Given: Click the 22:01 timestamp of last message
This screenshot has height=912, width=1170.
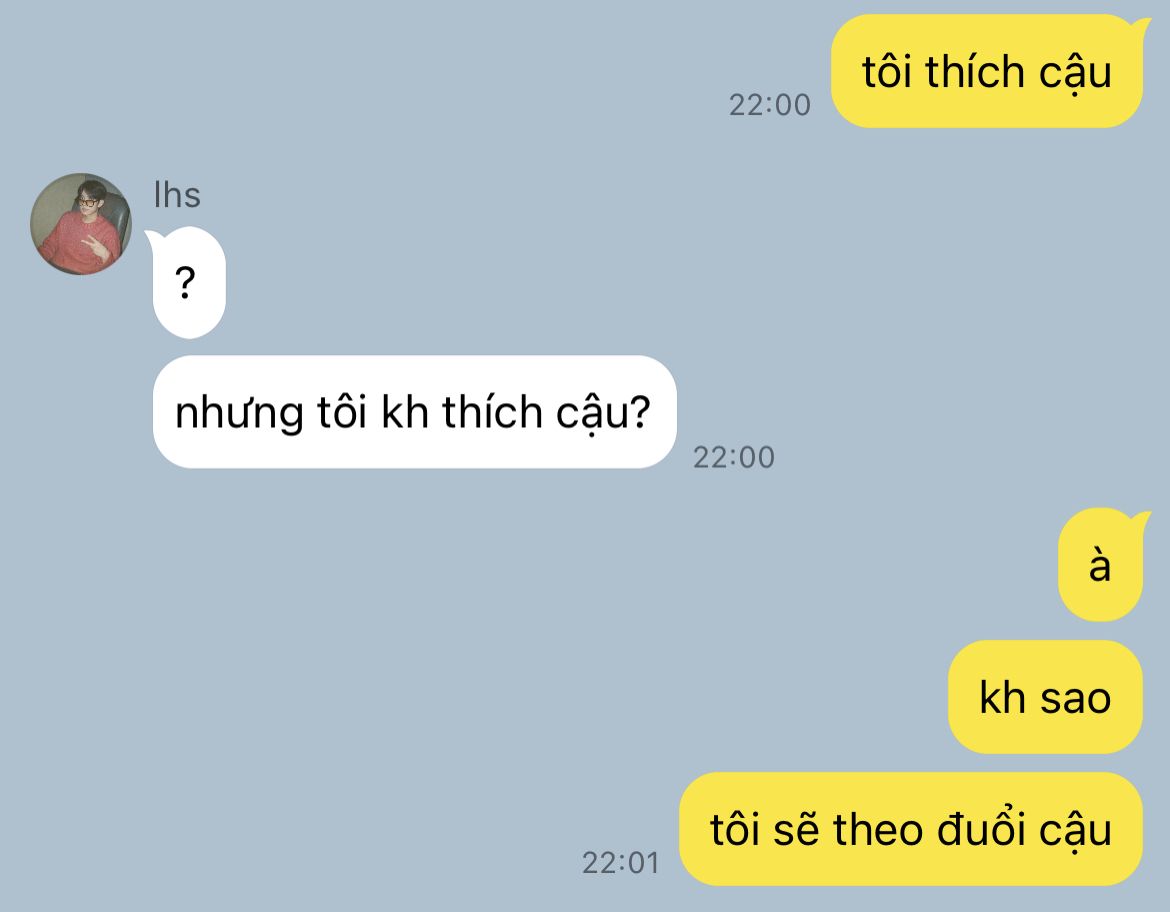Looking at the screenshot, I should pos(621,863).
